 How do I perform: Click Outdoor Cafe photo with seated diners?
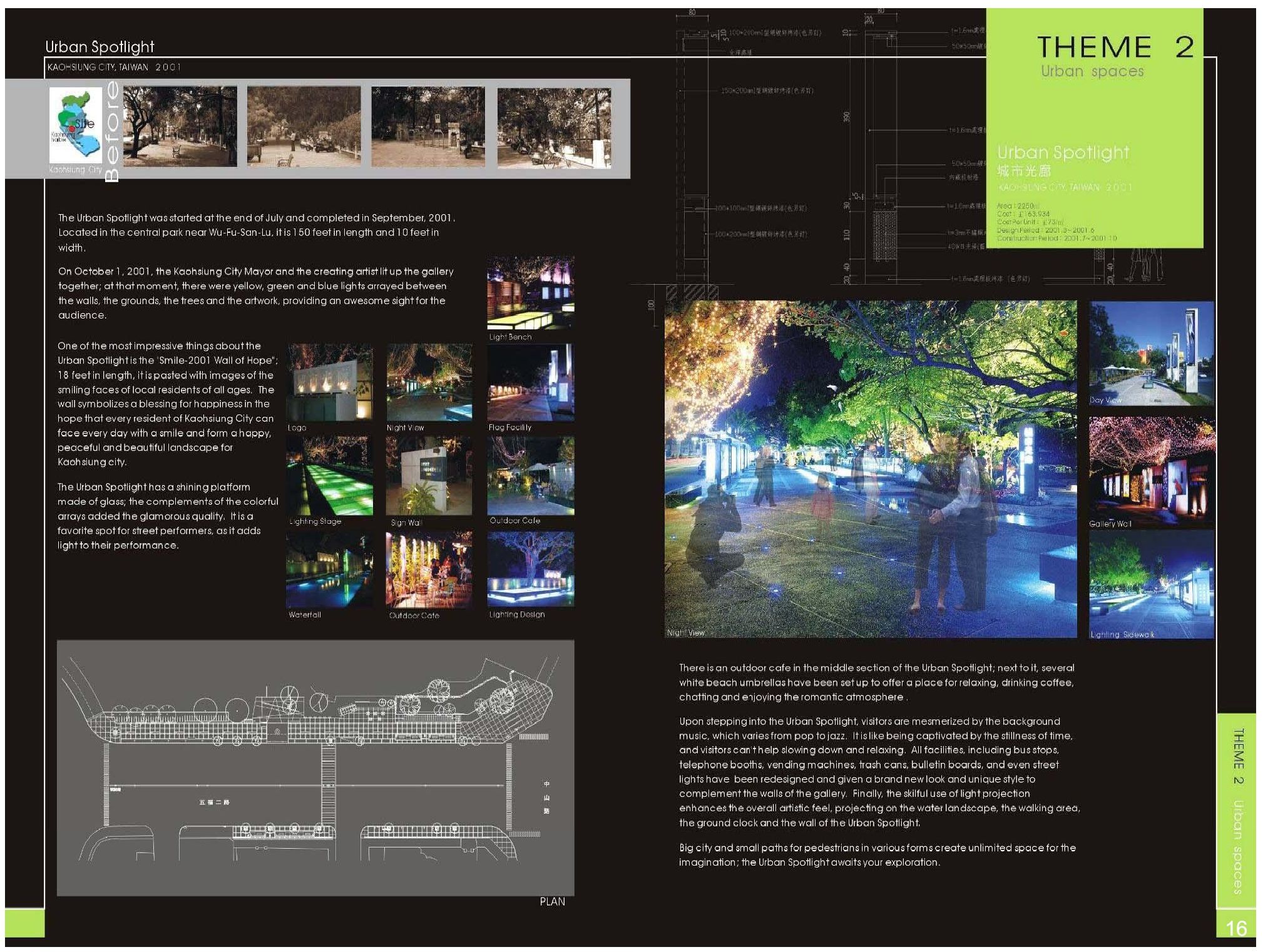tap(429, 570)
